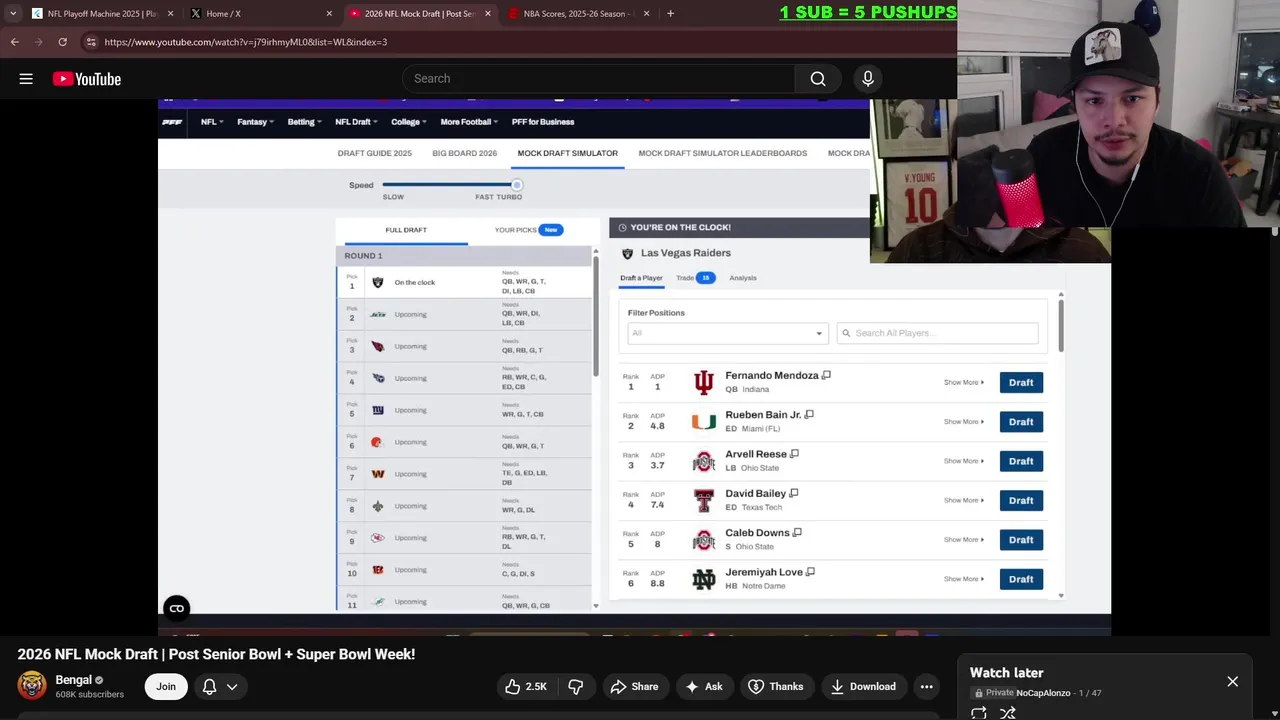Open the Betting menu in the PFF navigation
Viewport: 1280px width, 720px height.
click(x=304, y=122)
